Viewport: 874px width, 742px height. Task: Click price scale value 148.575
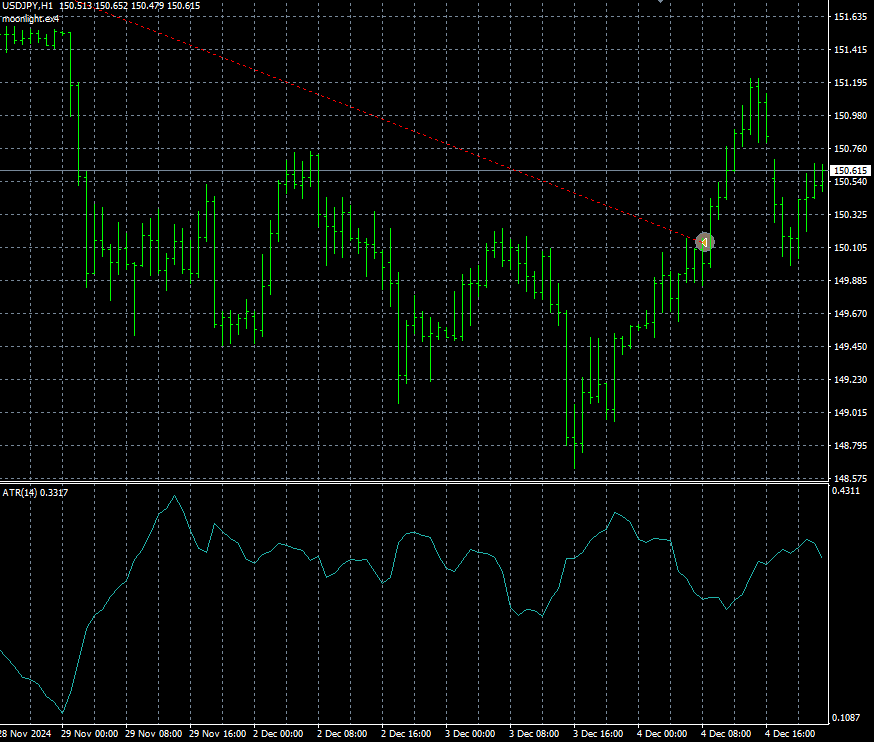(x=850, y=478)
